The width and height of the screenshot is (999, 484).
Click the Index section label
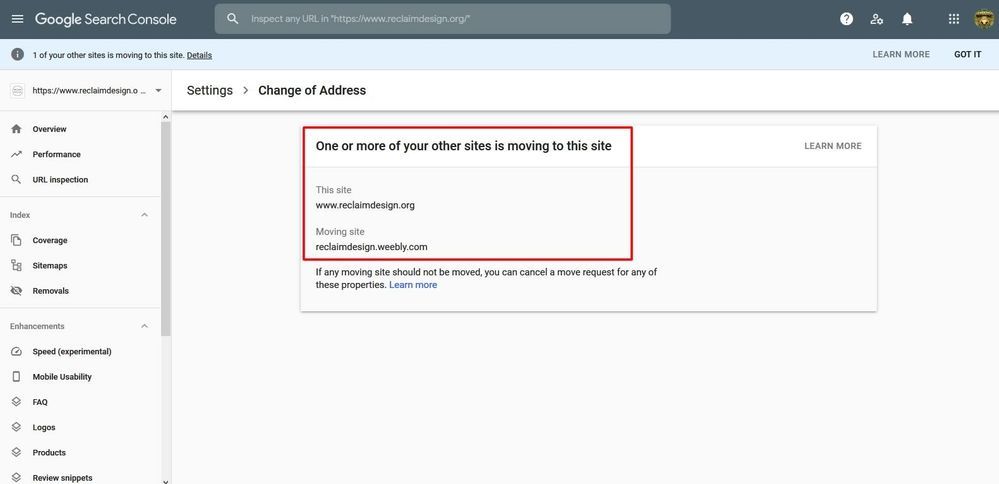pyautogui.click(x=20, y=215)
